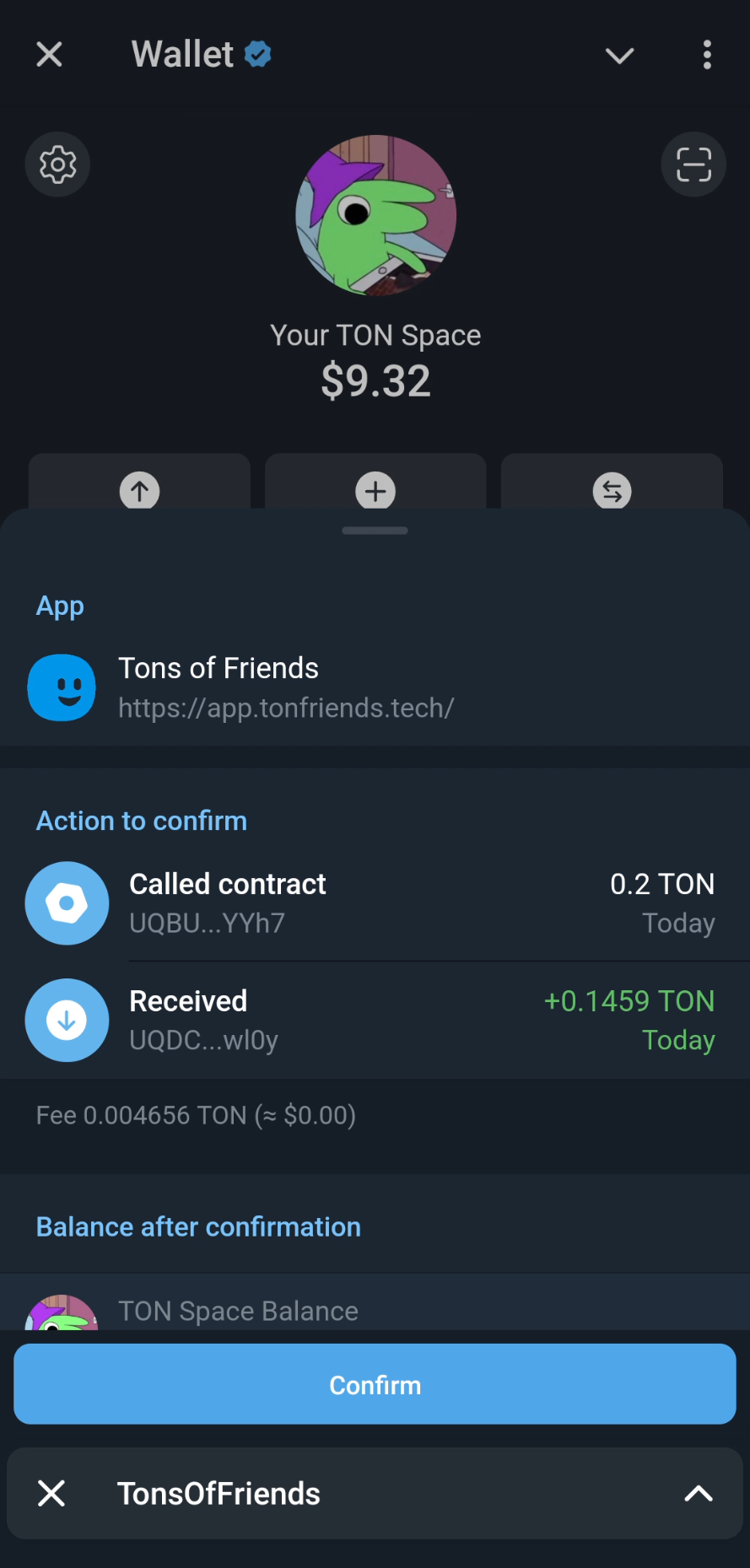The width and height of the screenshot is (750, 1568).
Task: Tap the Called contract hexagon icon
Action: point(67,903)
